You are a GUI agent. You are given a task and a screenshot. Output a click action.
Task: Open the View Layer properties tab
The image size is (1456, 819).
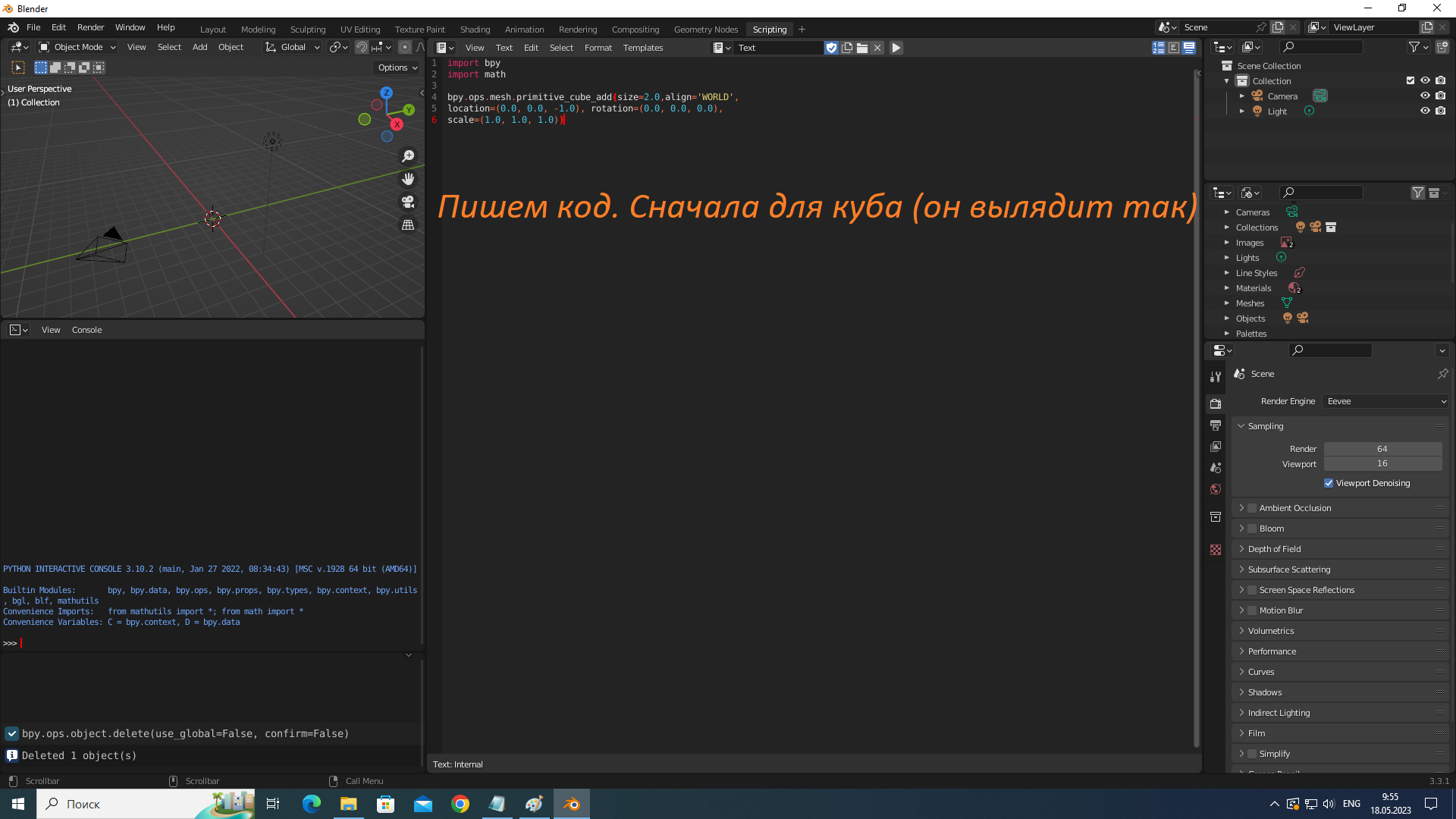[1216, 447]
